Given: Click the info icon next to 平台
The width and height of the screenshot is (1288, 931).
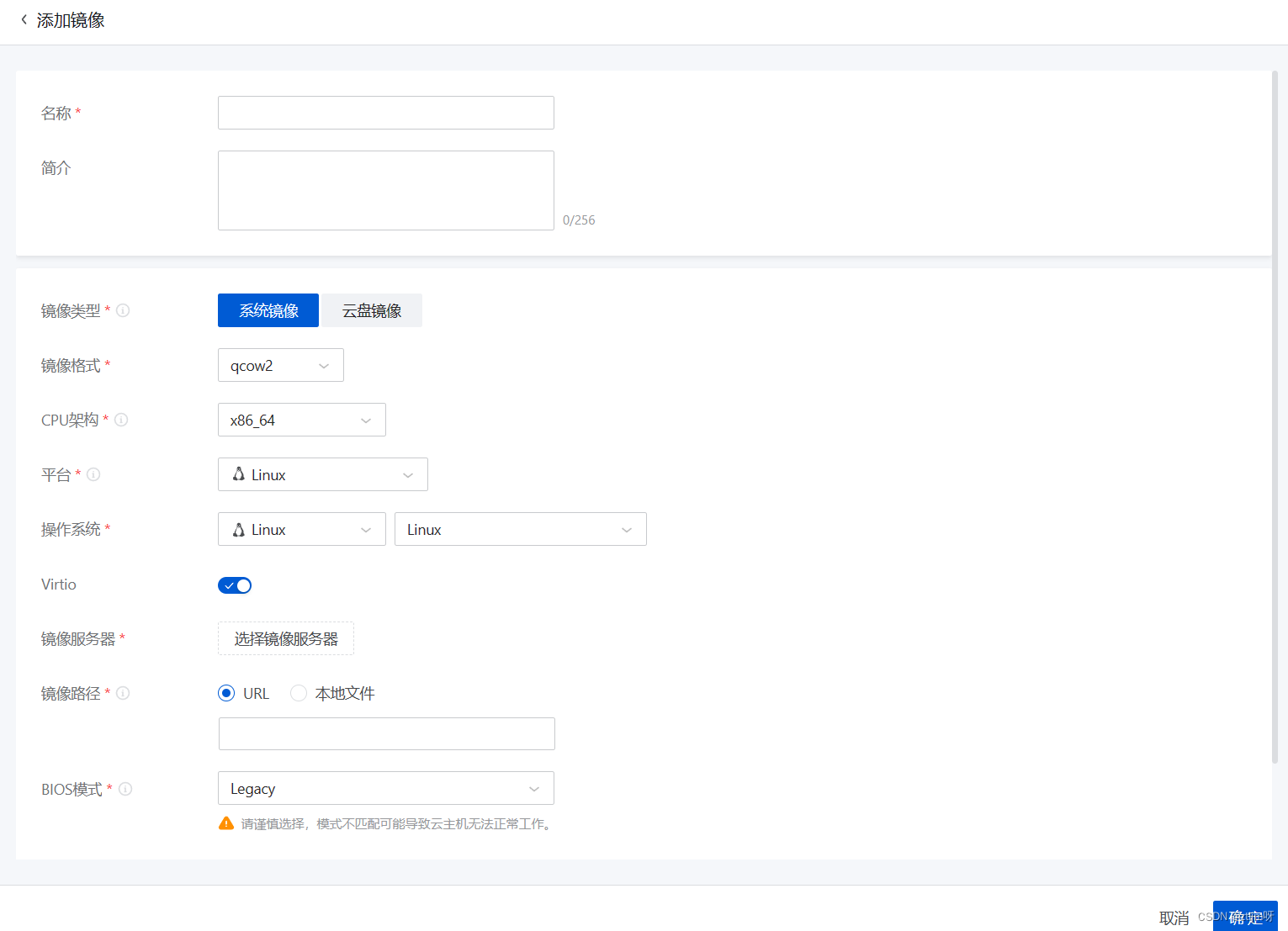Looking at the screenshot, I should point(93,474).
